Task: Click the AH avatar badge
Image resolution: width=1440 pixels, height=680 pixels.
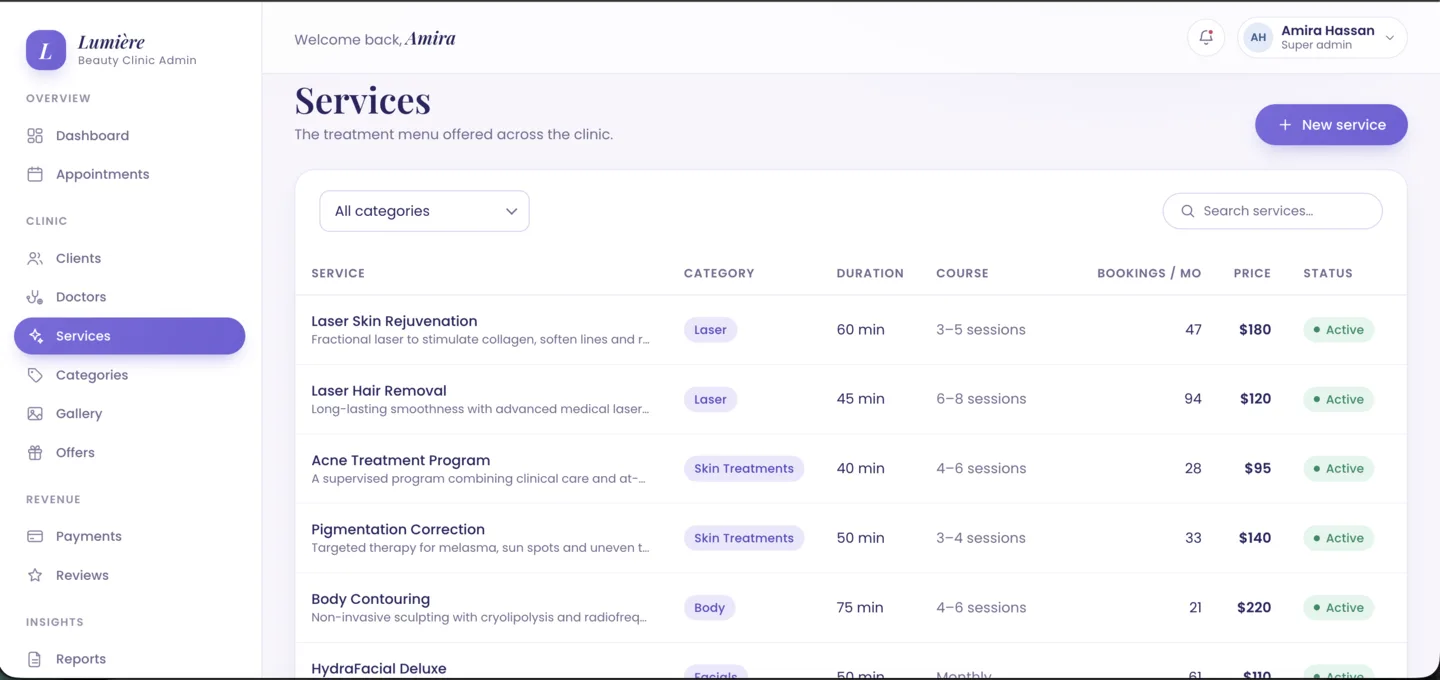Action: coord(1258,38)
